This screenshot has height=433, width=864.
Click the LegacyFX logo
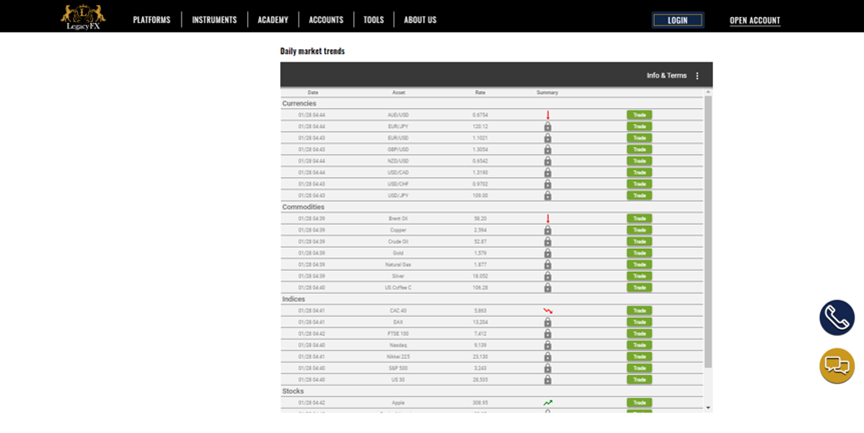click(x=83, y=17)
